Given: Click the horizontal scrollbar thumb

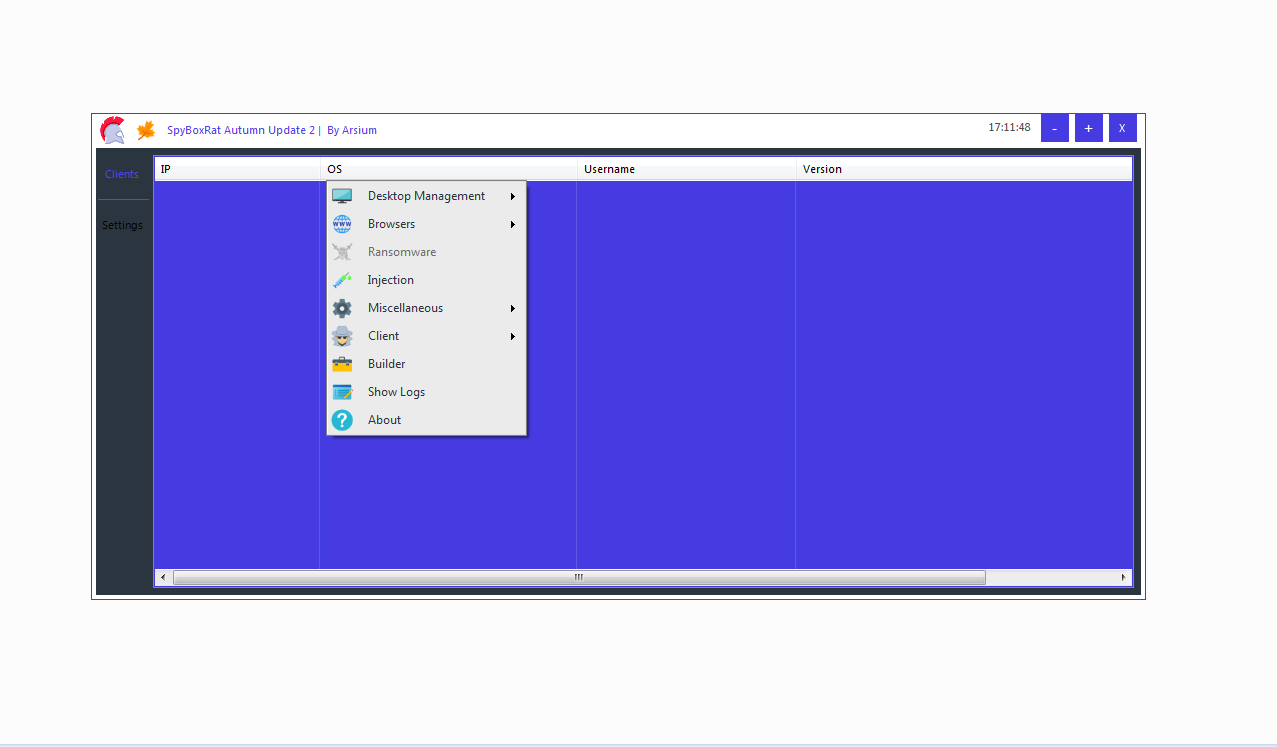Looking at the screenshot, I should [578, 577].
